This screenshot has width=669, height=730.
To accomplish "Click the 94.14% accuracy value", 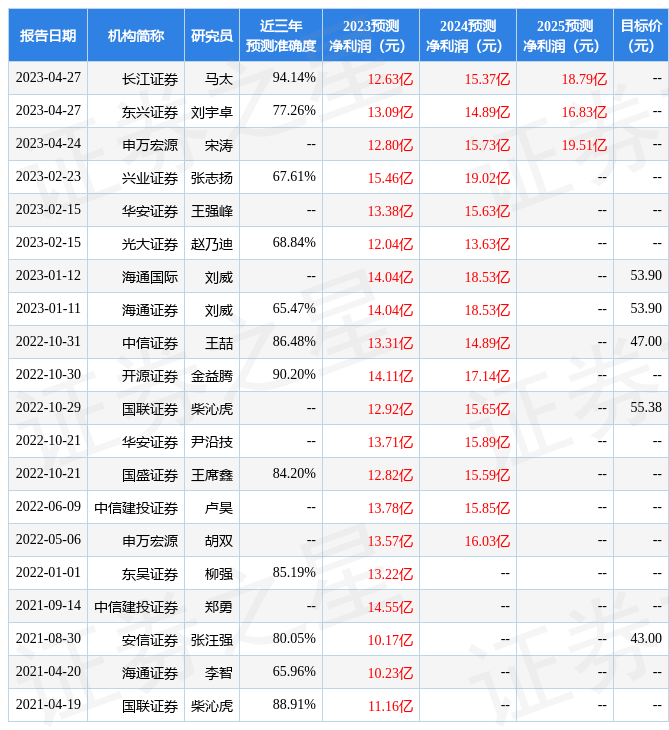I will pos(294,78).
